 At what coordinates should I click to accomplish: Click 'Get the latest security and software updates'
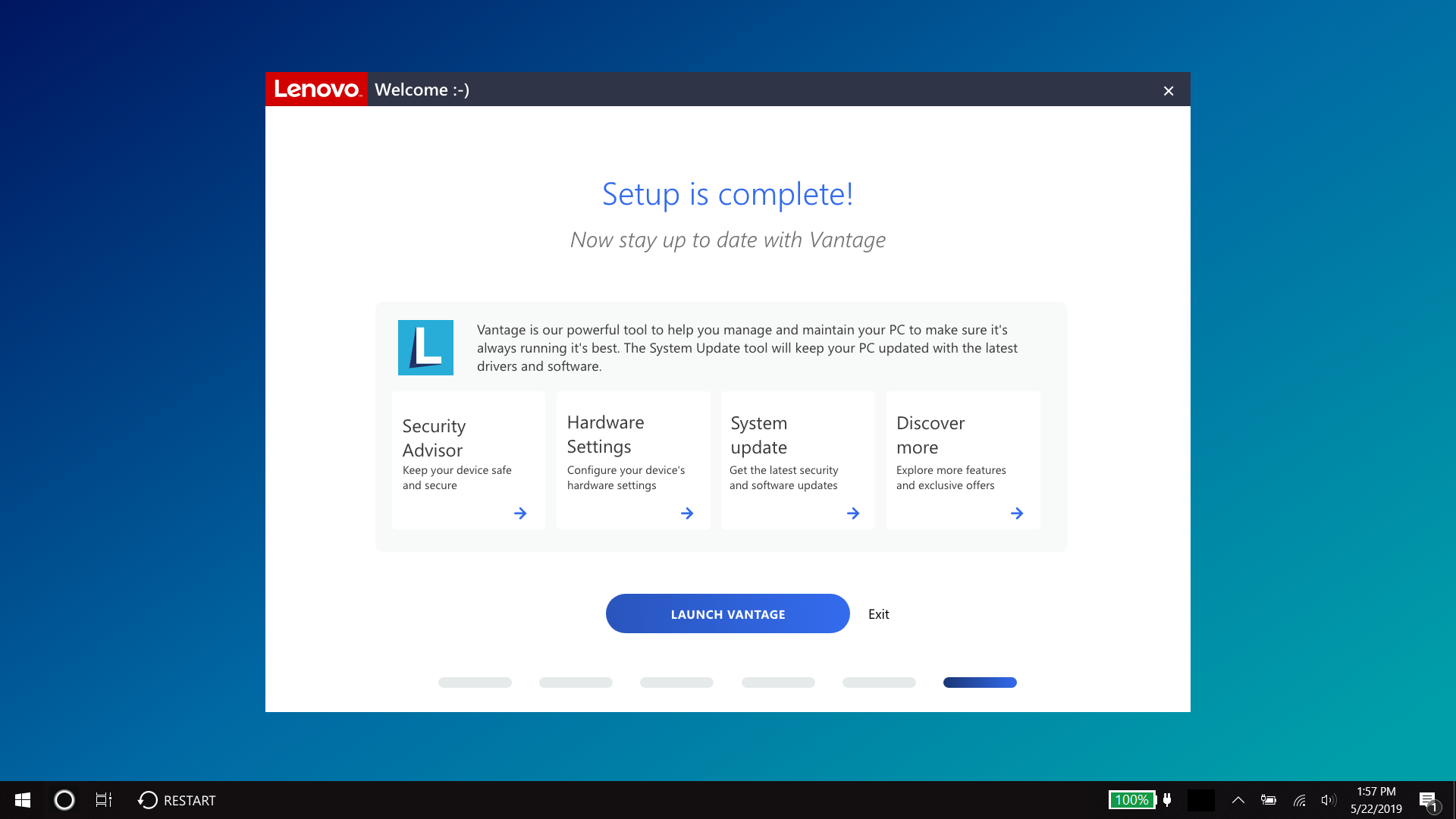point(783,478)
